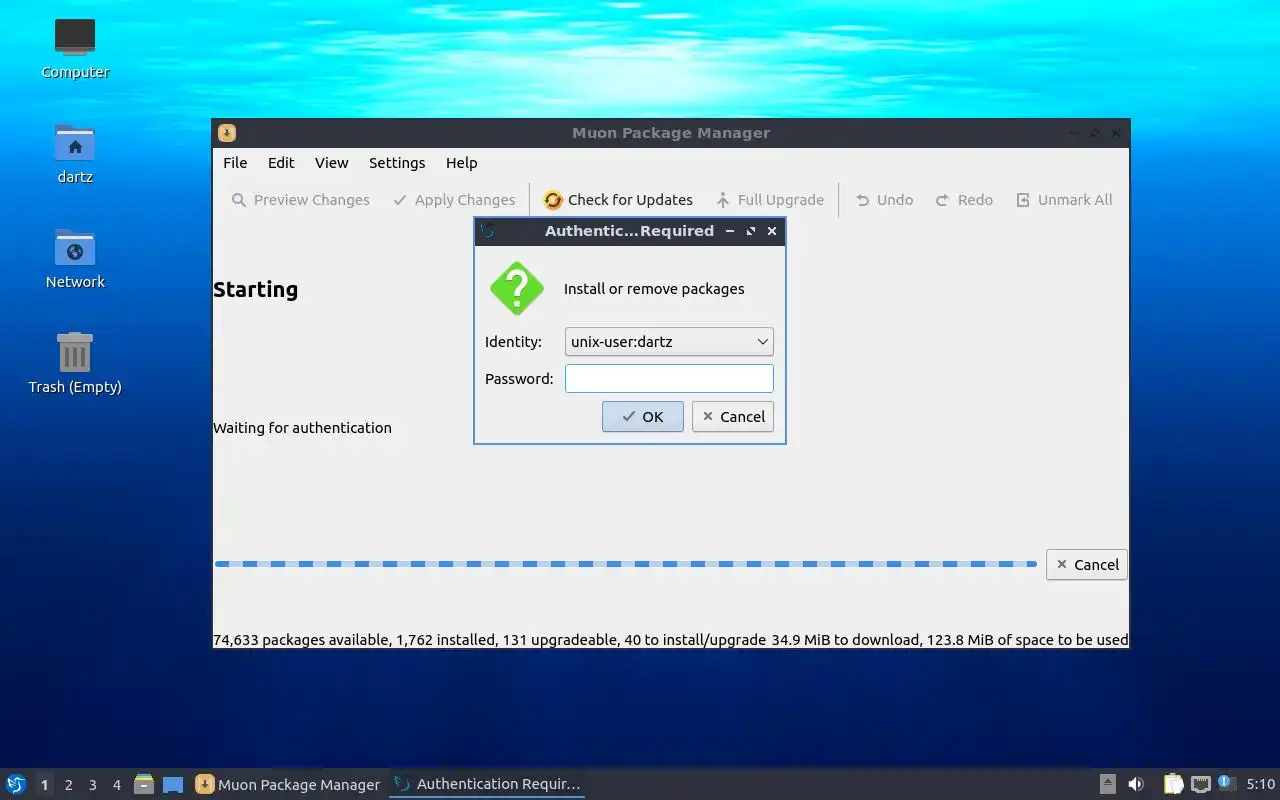Select the Muon Package Manager taskbar entry
Viewport: 1280px width, 800px height.
pyautogui.click(x=288, y=785)
